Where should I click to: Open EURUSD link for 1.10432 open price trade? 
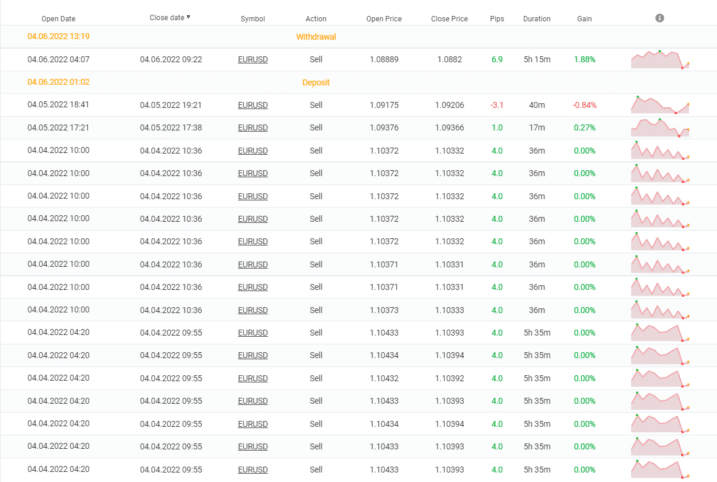click(x=252, y=379)
